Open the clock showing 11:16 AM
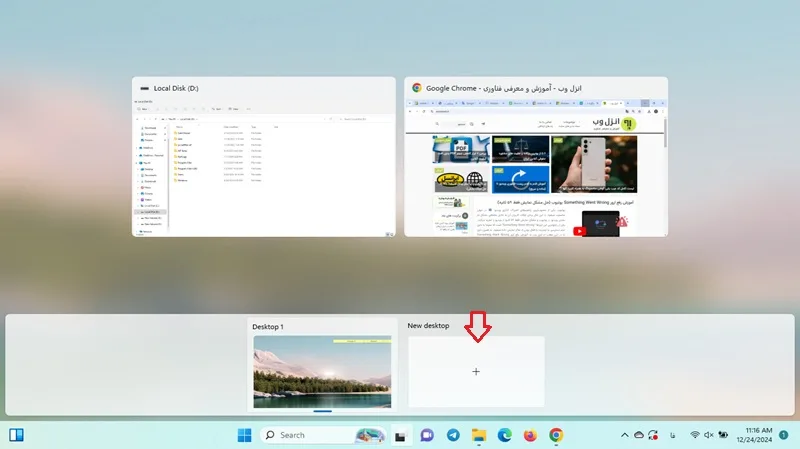 coord(754,435)
